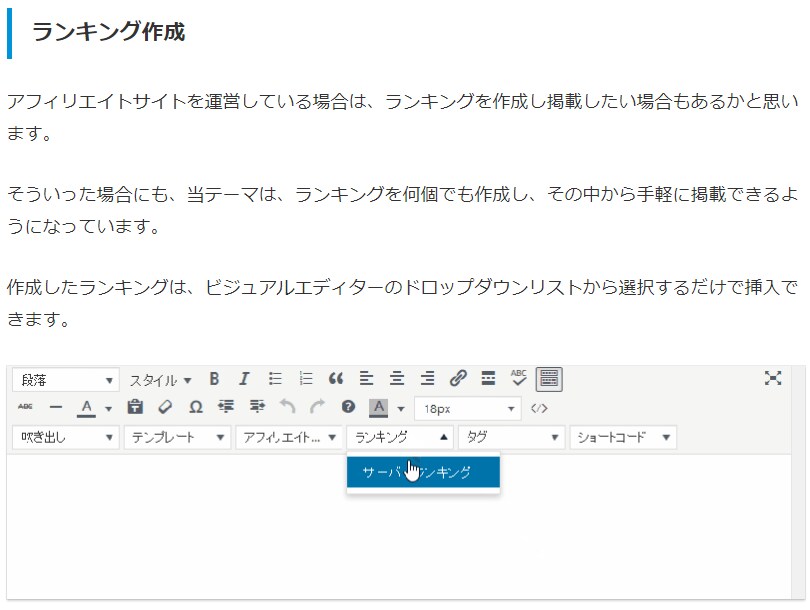The height and width of the screenshot is (610, 810).
Task: Apply the text background color
Action: click(x=378, y=408)
